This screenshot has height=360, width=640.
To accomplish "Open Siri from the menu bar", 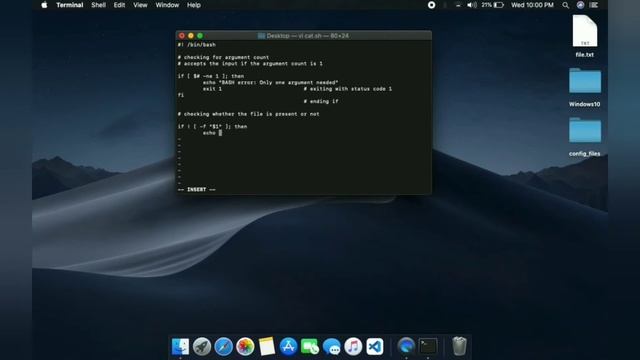I will (x=580, y=5).
